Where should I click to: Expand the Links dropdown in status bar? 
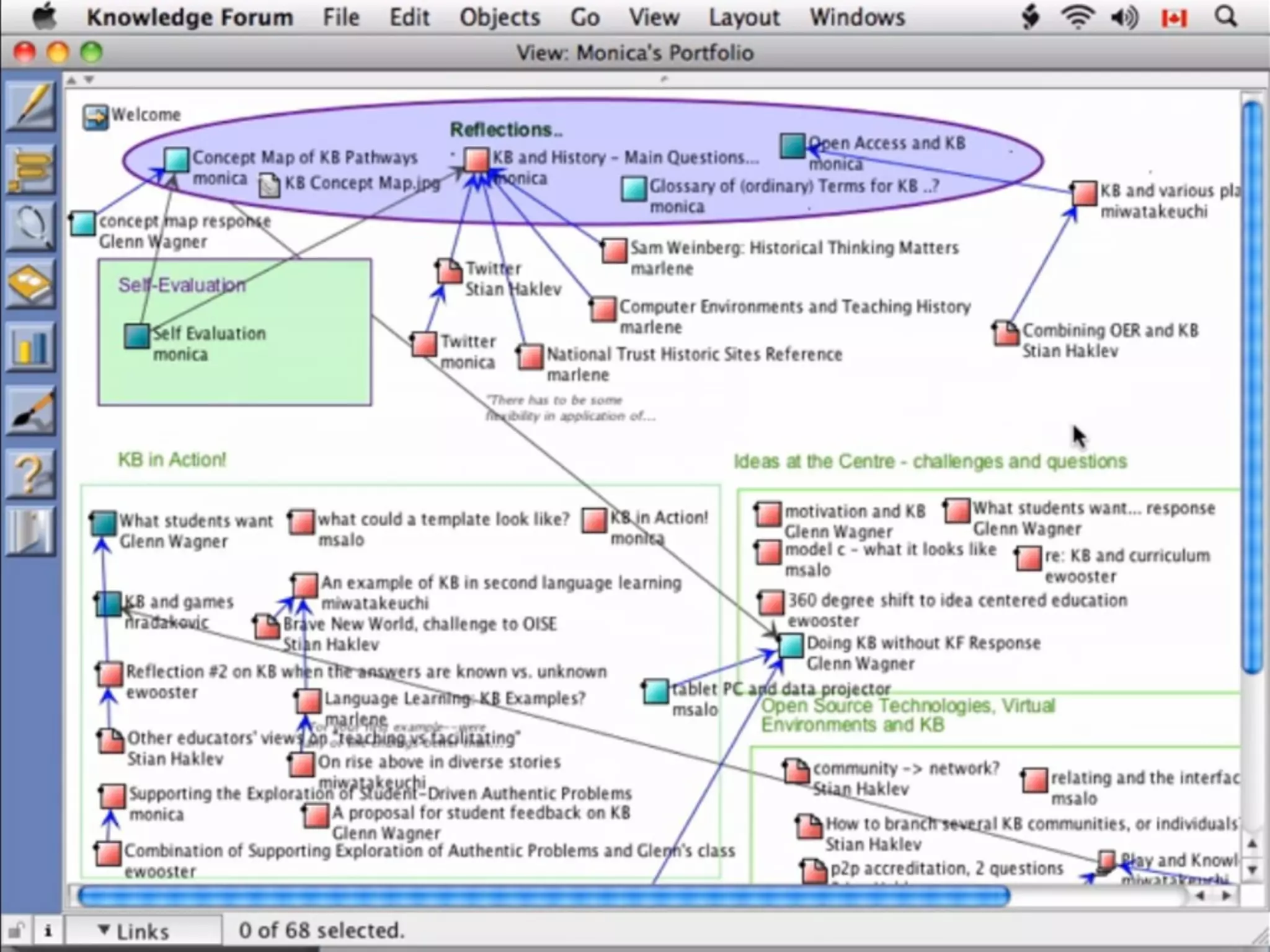point(135,931)
